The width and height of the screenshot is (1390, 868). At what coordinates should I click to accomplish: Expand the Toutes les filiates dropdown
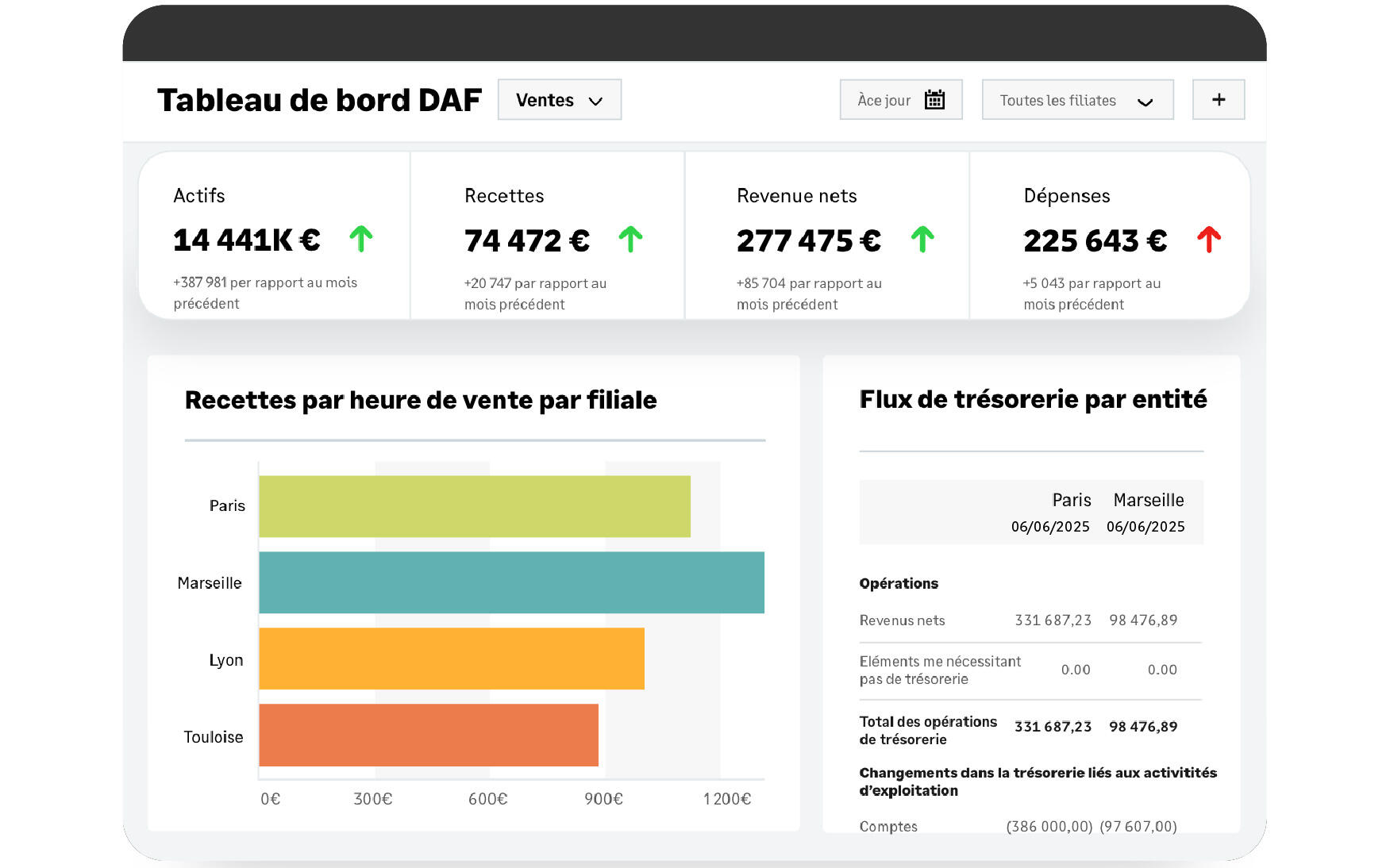pos(1077,100)
